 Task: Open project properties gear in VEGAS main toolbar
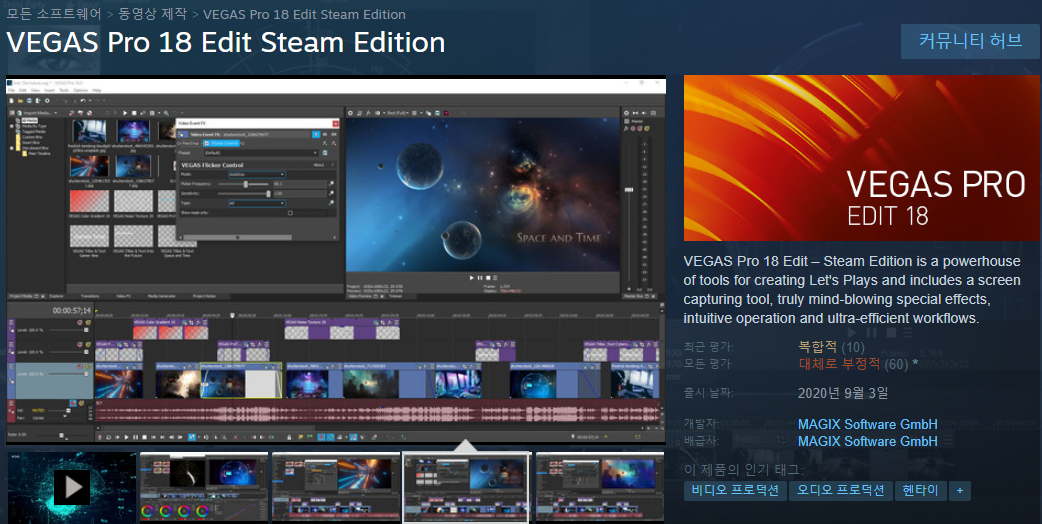(47, 101)
